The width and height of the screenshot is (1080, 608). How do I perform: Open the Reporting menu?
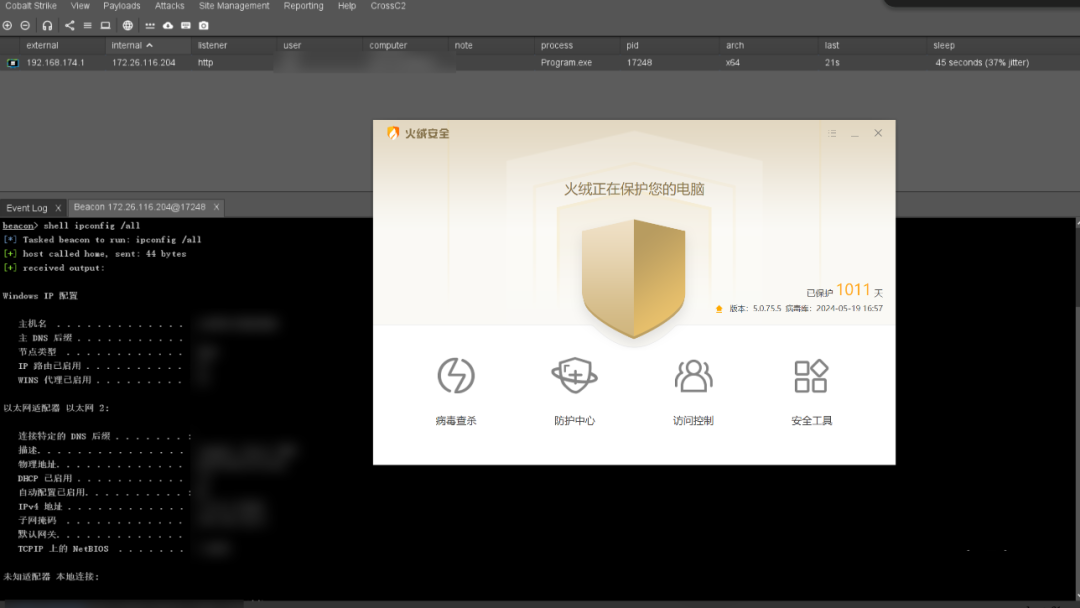point(303,6)
